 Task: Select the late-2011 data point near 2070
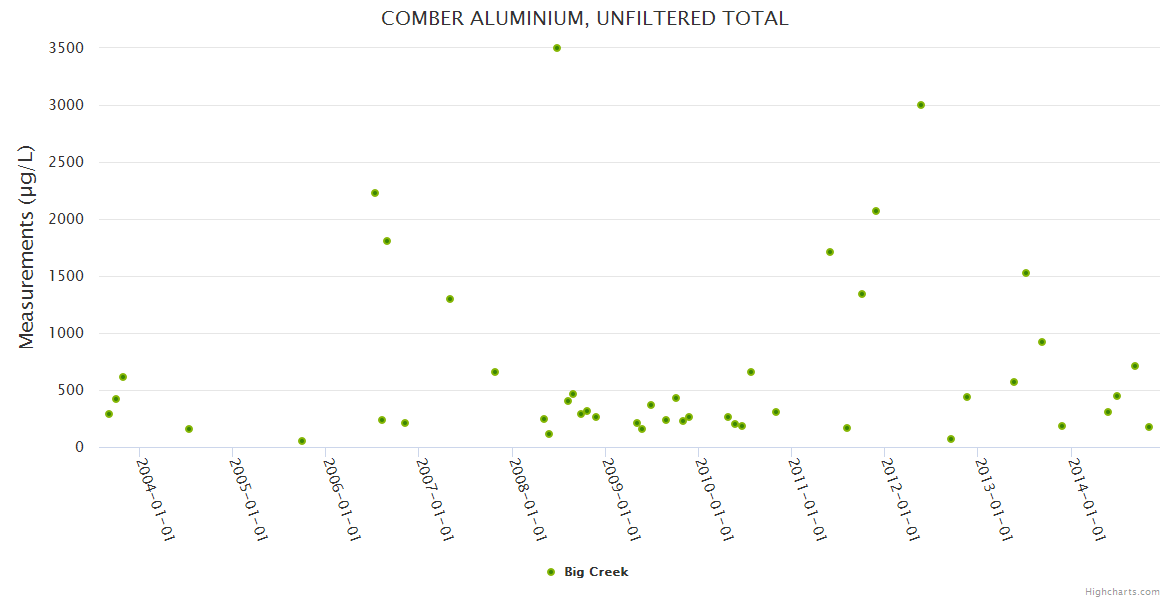coord(876,211)
